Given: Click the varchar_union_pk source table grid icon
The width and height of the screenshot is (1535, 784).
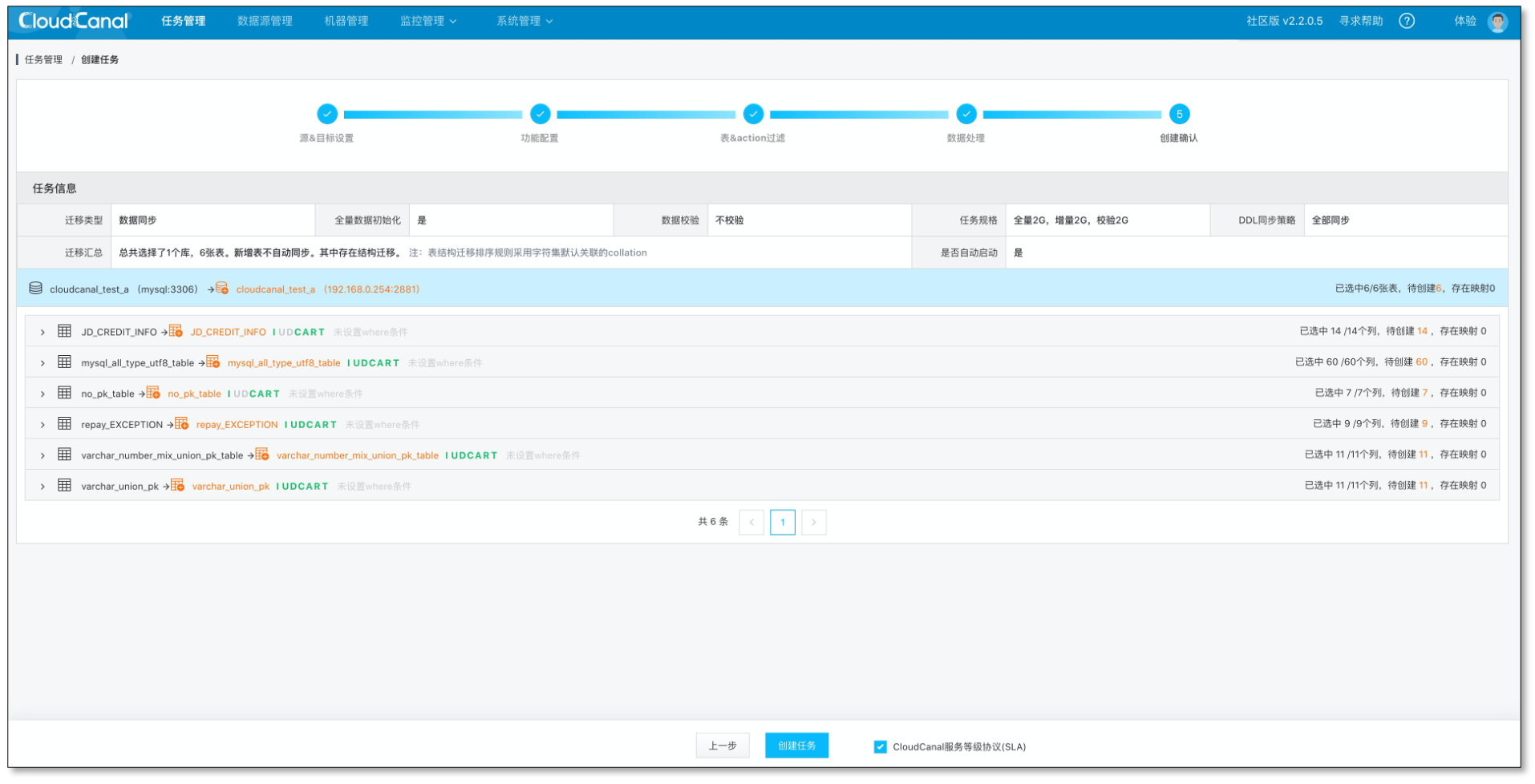Looking at the screenshot, I should coord(64,486).
